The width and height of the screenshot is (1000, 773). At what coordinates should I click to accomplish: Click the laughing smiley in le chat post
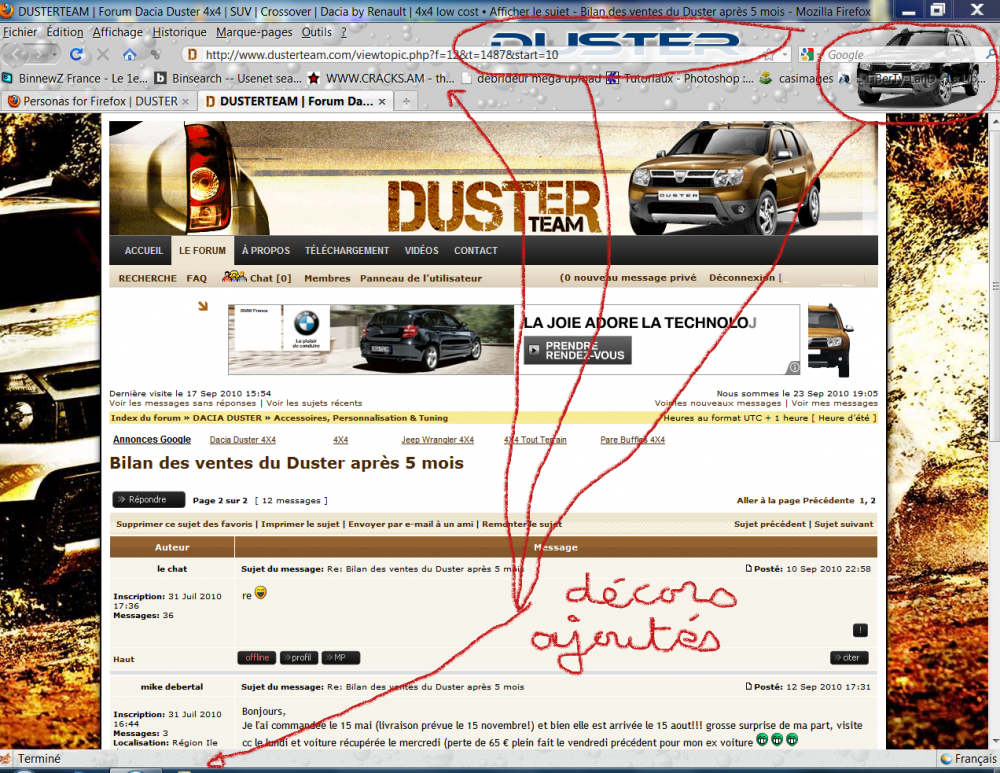(261, 593)
